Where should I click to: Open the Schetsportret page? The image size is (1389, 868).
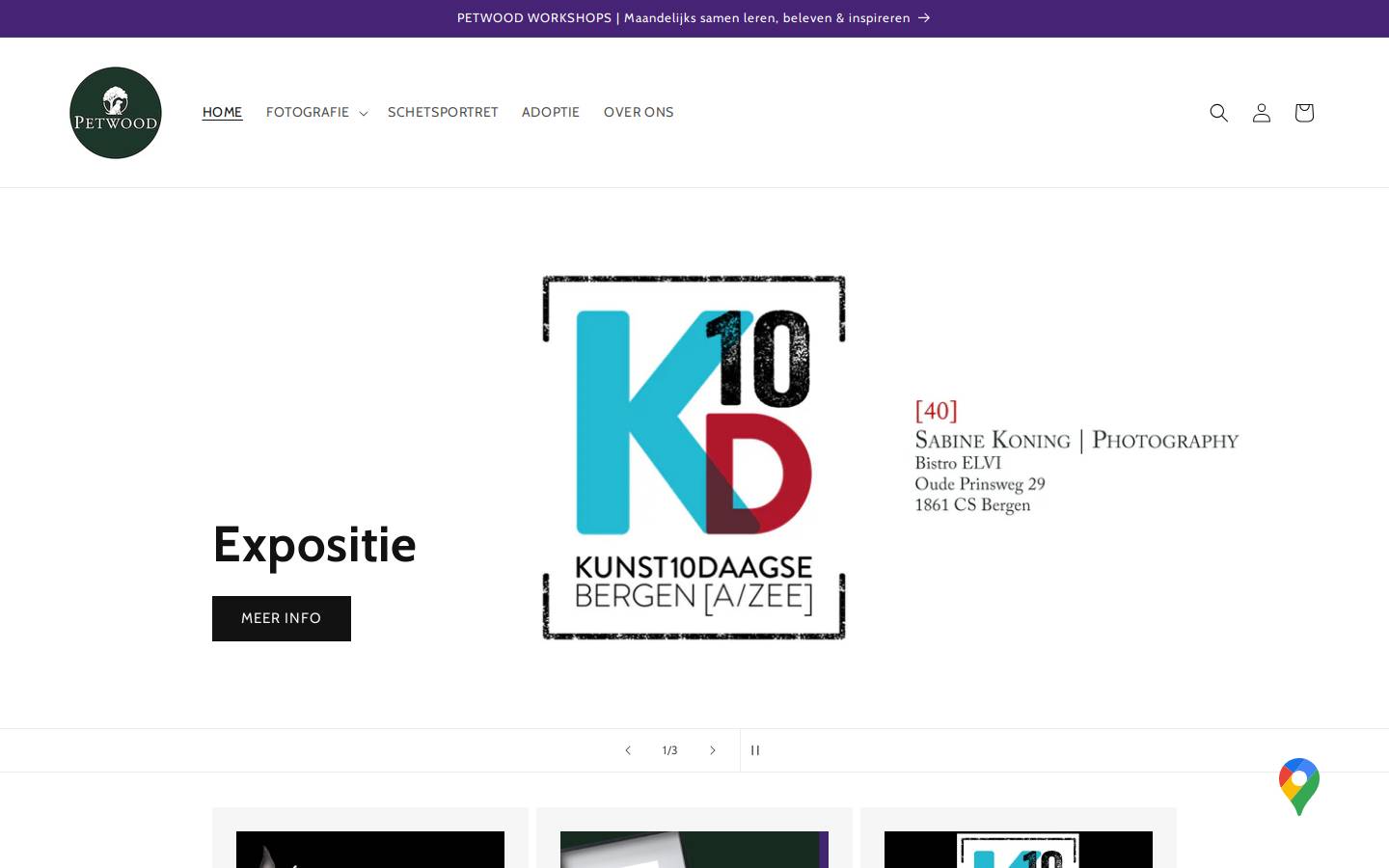point(443,113)
